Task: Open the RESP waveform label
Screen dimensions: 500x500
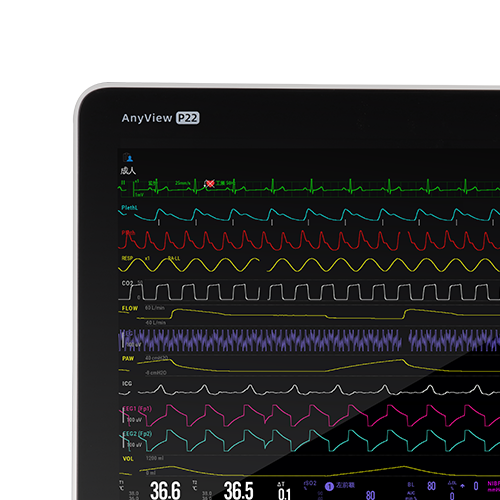Action: coord(127,258)
